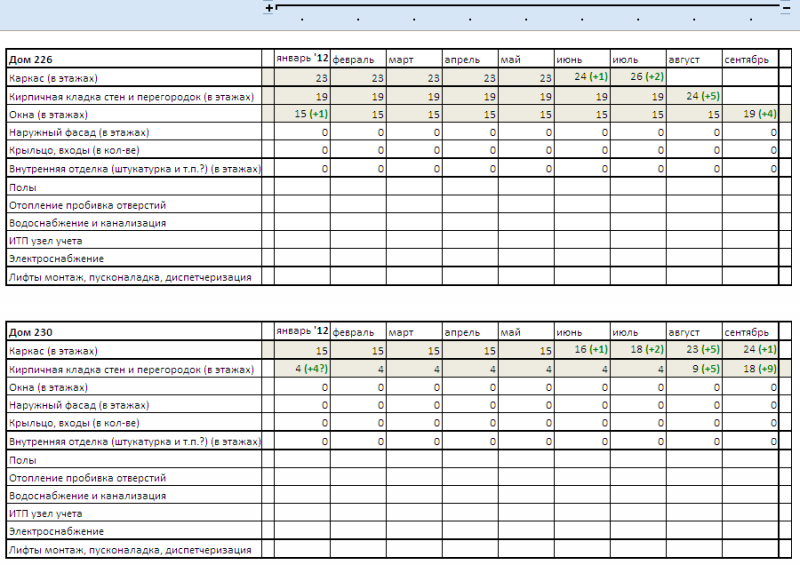Select cell '24 (+1)' in Дом 226 июнь
This screenshot has height=565, width=800.
582,78
